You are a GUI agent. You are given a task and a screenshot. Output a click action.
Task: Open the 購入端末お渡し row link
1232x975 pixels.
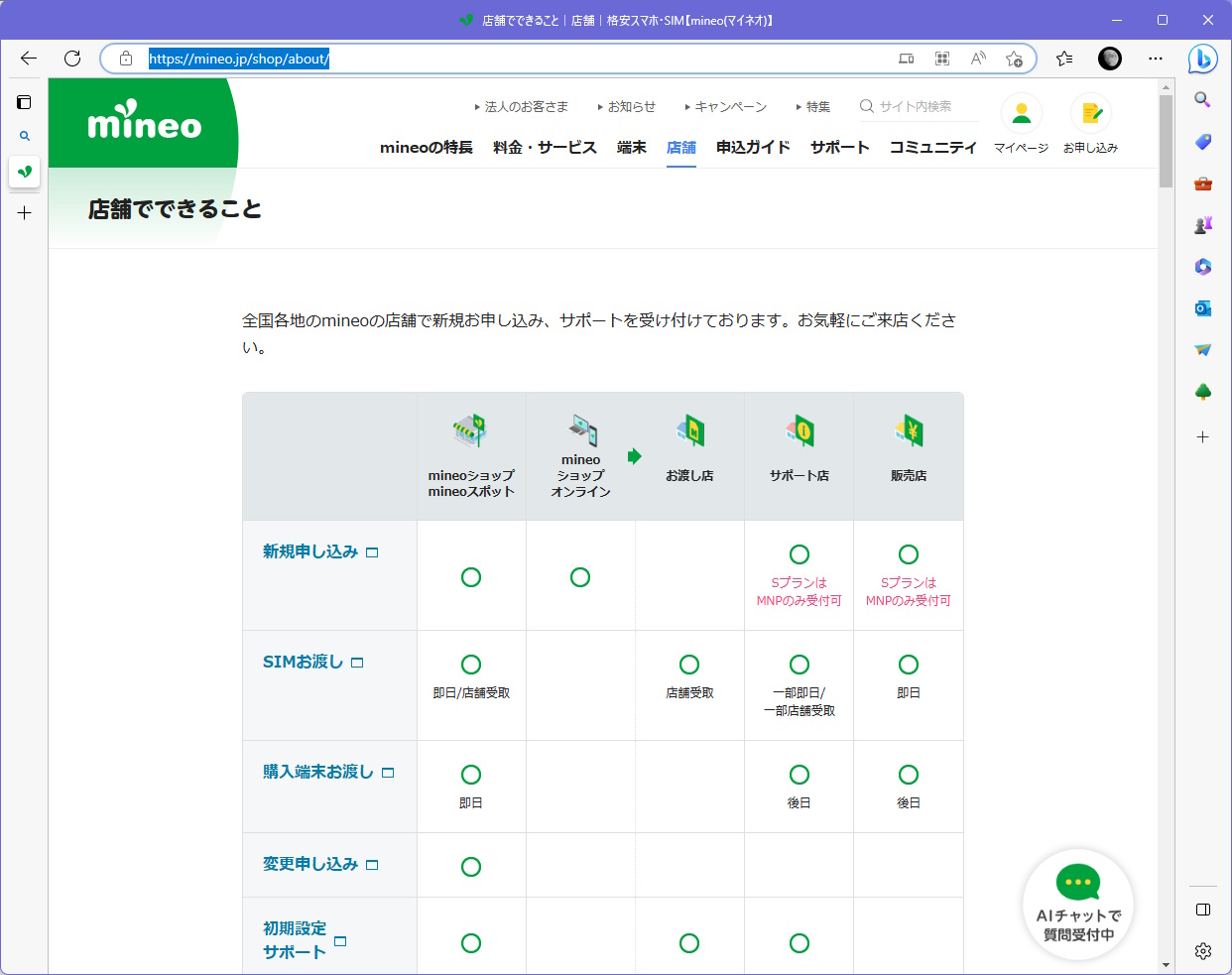point(328,772)
